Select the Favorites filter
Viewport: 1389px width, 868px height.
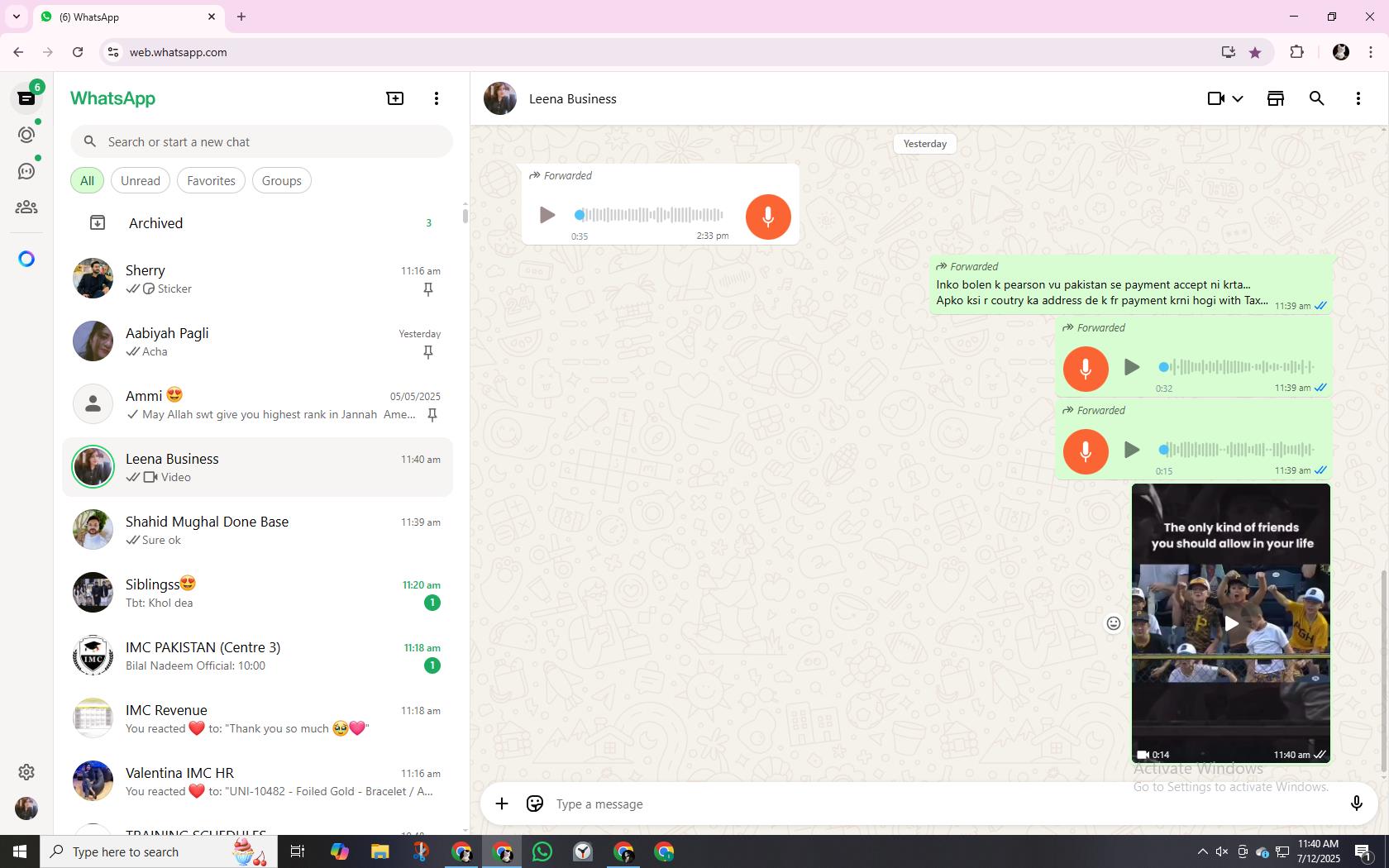[211, 181]
